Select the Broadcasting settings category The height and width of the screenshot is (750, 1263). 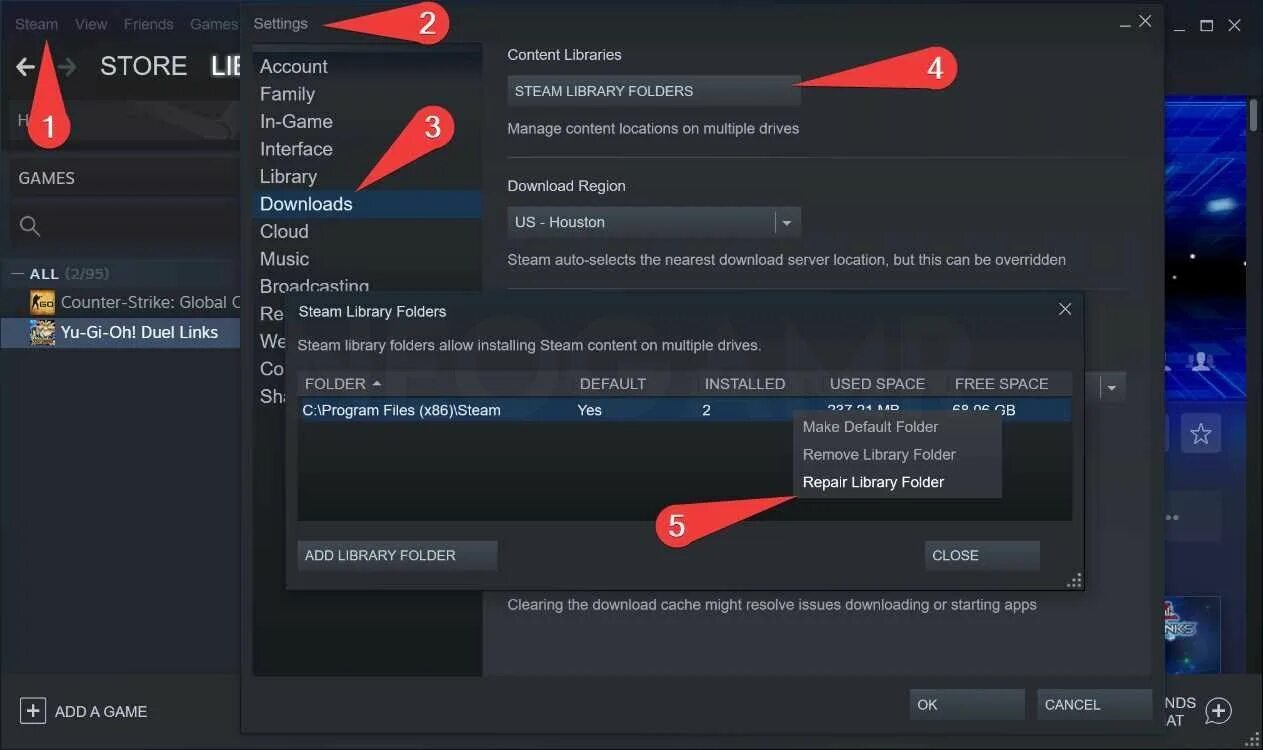(x=314, y=286)
